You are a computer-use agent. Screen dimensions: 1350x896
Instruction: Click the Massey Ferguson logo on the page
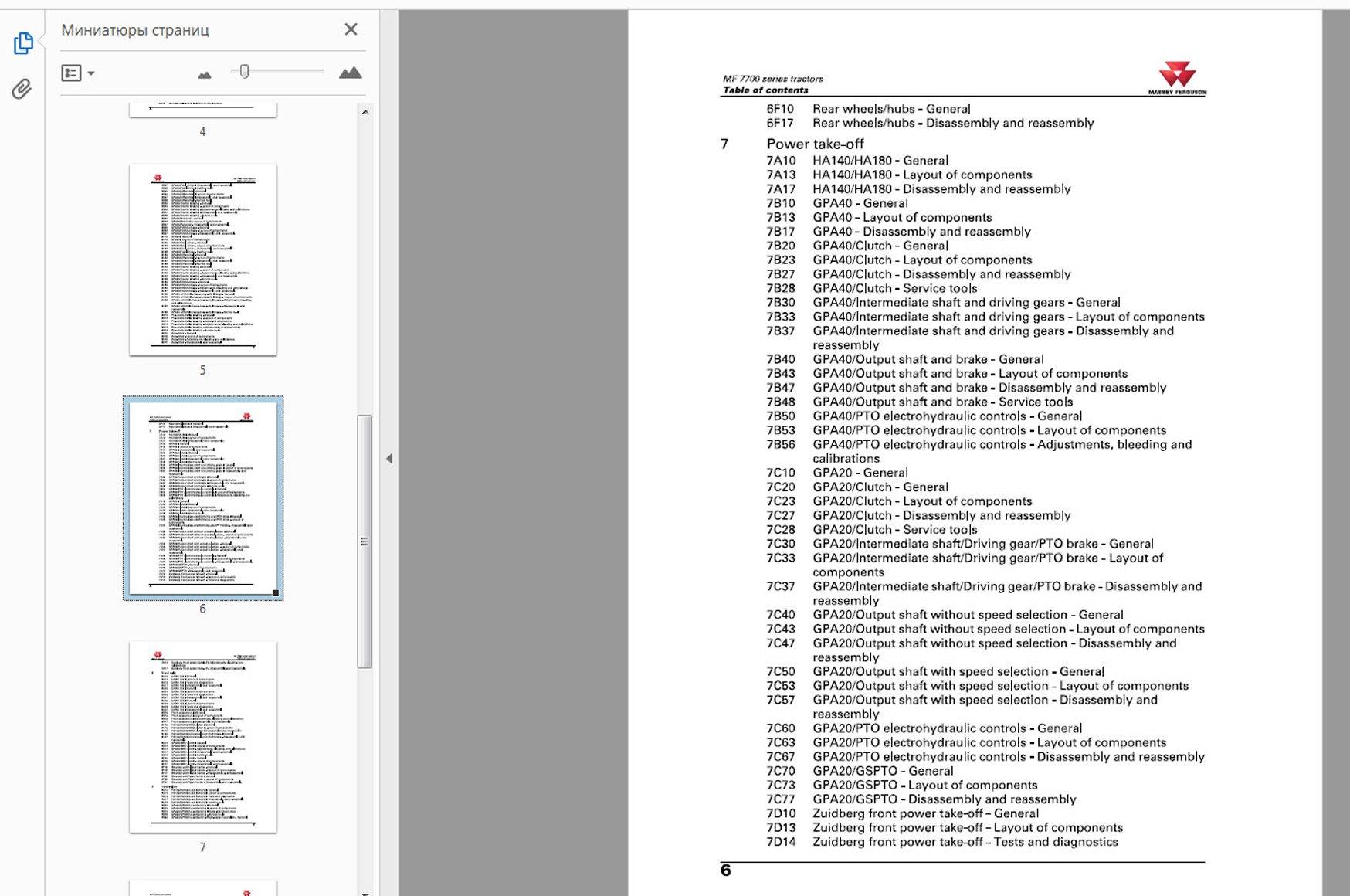[x=1176, y=78]
